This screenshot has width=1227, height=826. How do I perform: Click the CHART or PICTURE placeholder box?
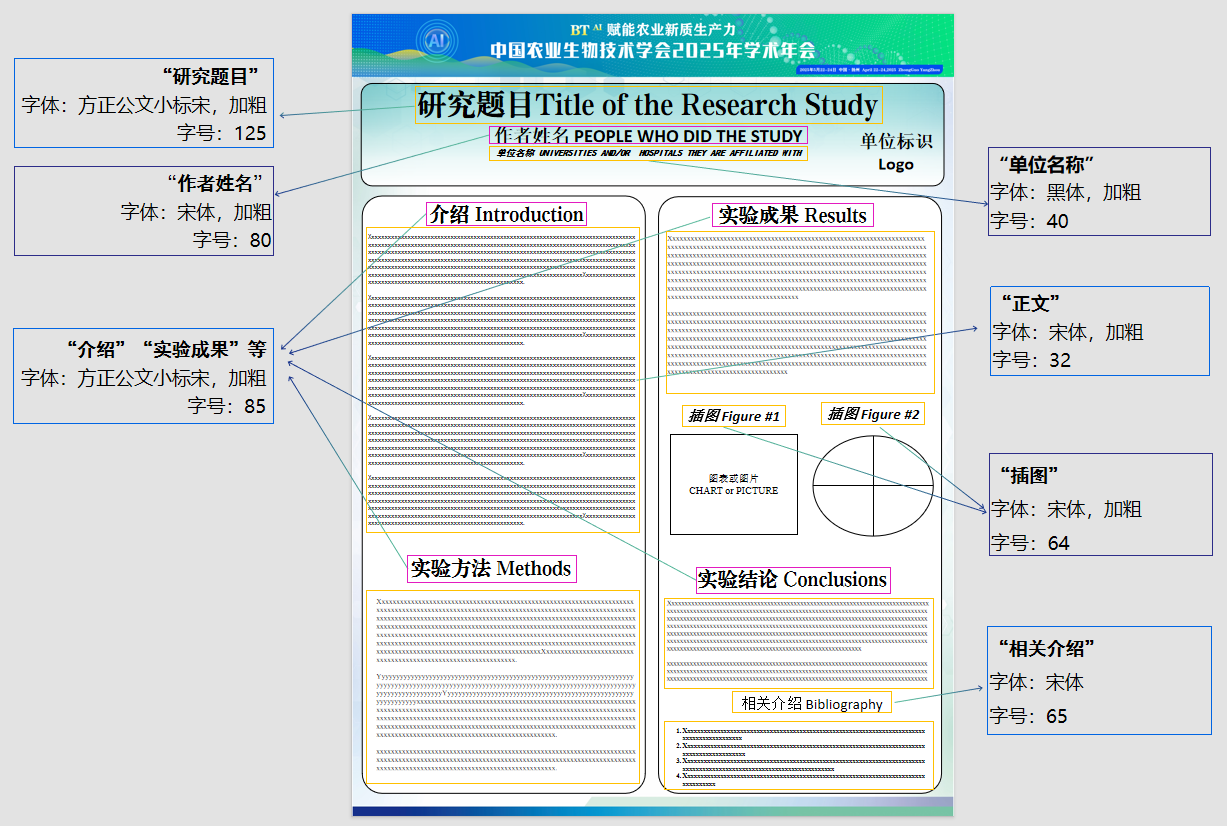(733, 485)
